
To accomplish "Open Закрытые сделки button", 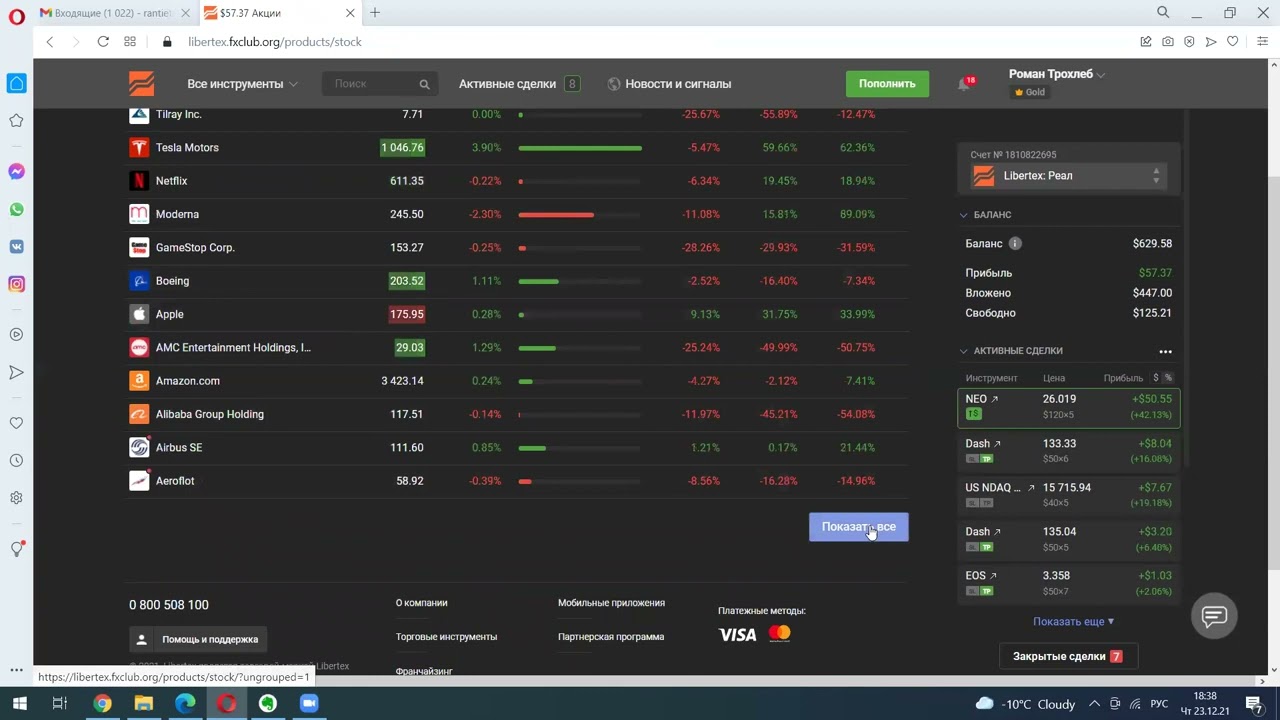I will pos(1068,657).
